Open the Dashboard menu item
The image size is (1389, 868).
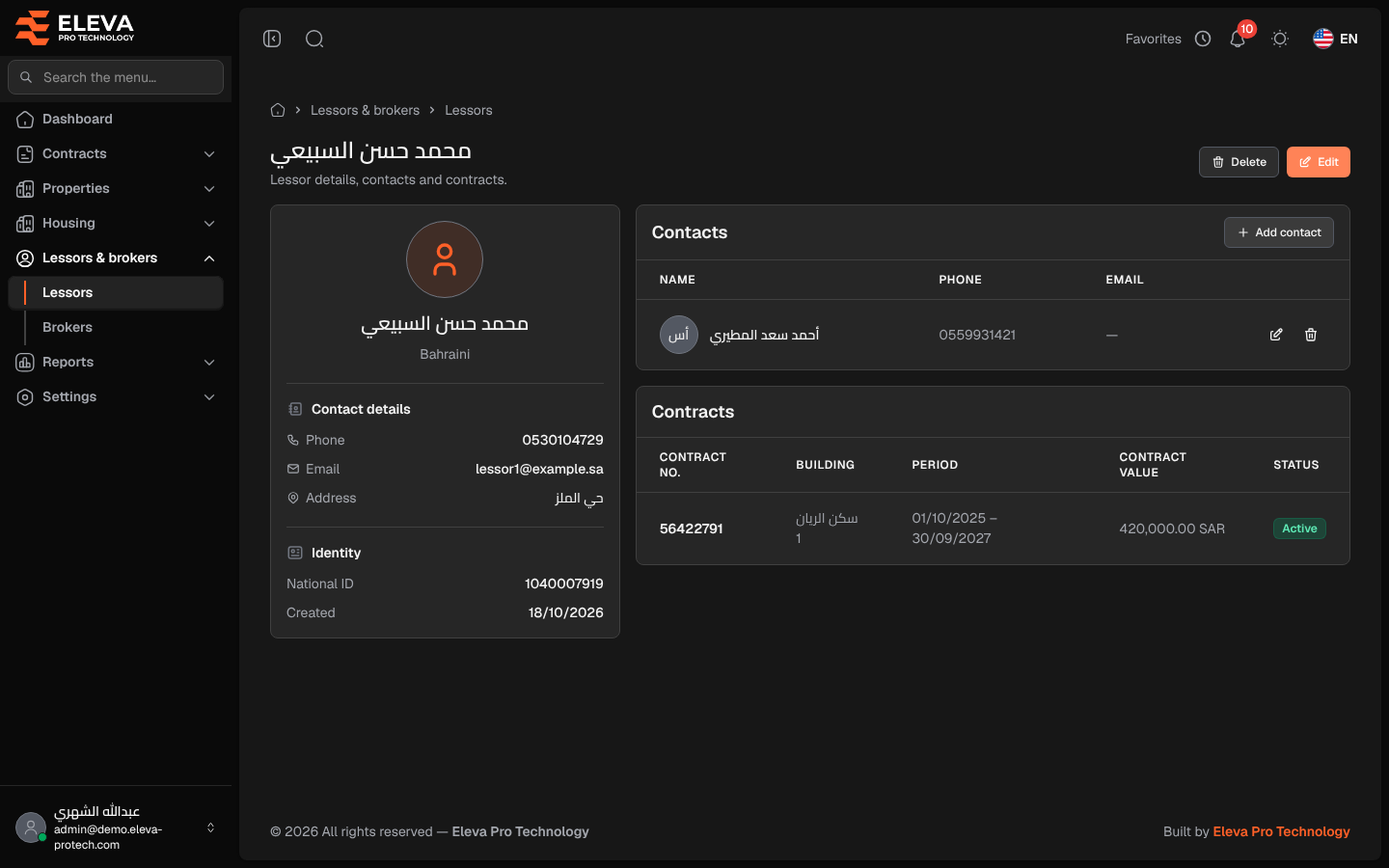[x=116, y=119]
